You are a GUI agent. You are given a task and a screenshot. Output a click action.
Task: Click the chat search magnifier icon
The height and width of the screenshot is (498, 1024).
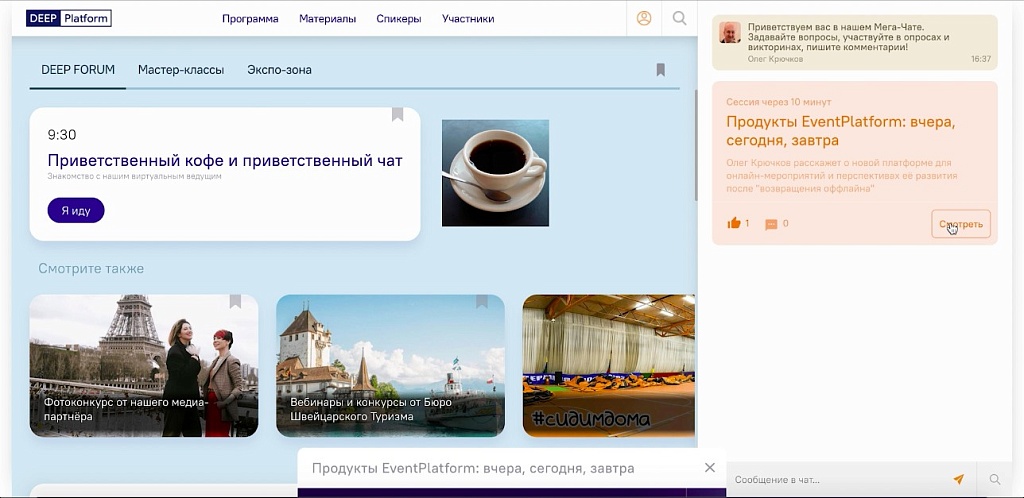coord(995,480)
